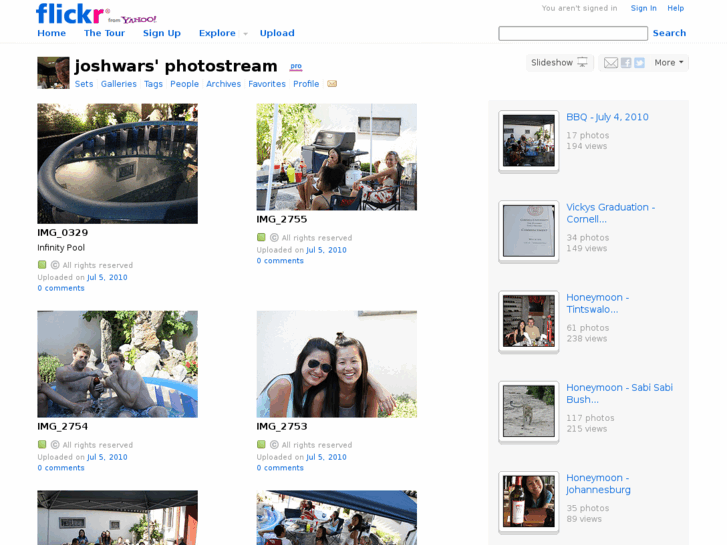Image resolution: width=727 pixels, height=545 pixels.
Task: Expand the Explore menu arrow
Action: point(245,33)
